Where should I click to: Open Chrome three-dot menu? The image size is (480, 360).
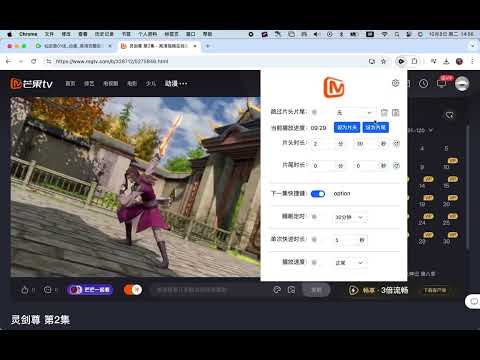click(x=472, y=61)
